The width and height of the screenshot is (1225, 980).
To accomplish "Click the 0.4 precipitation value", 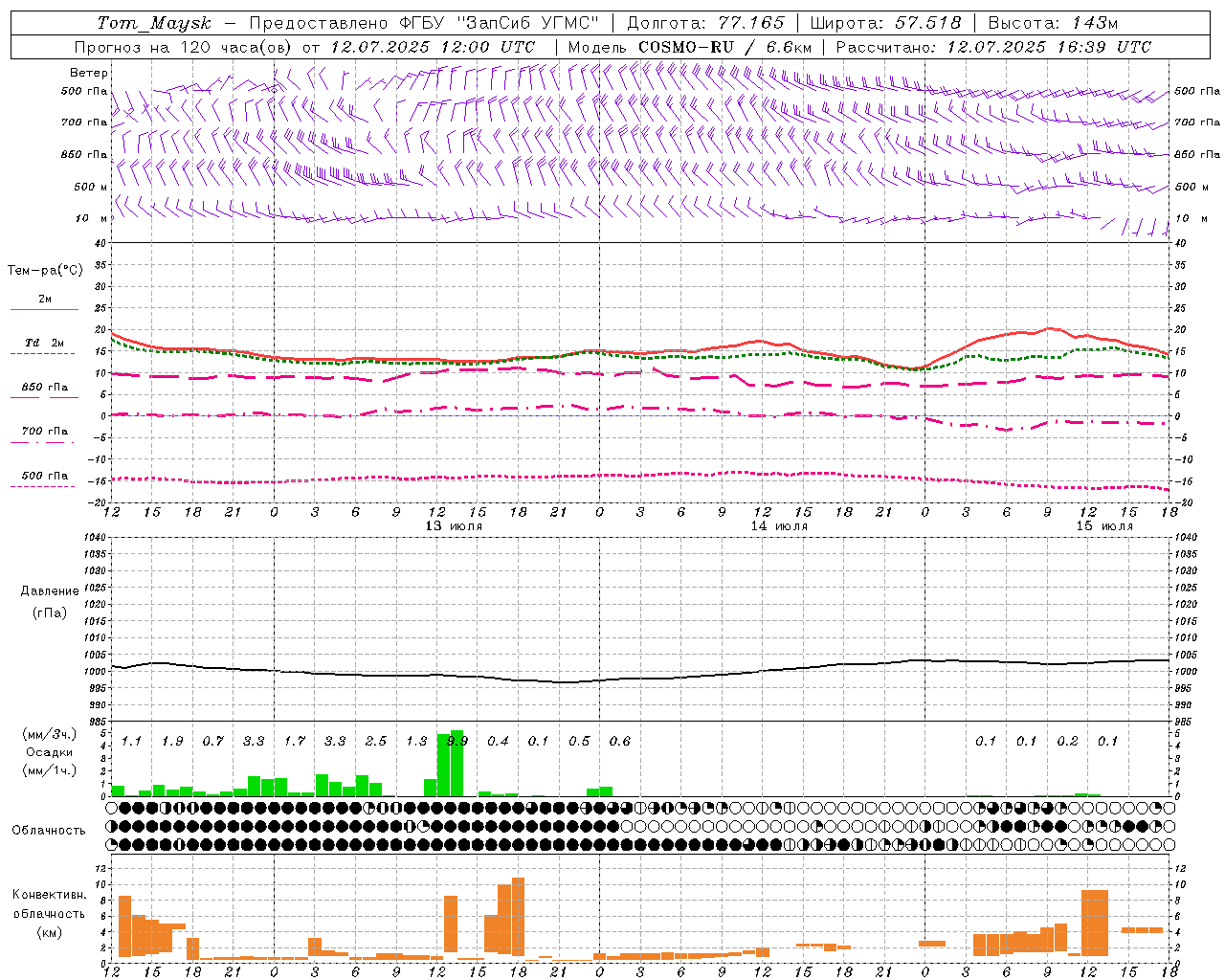I will [498, 741].
